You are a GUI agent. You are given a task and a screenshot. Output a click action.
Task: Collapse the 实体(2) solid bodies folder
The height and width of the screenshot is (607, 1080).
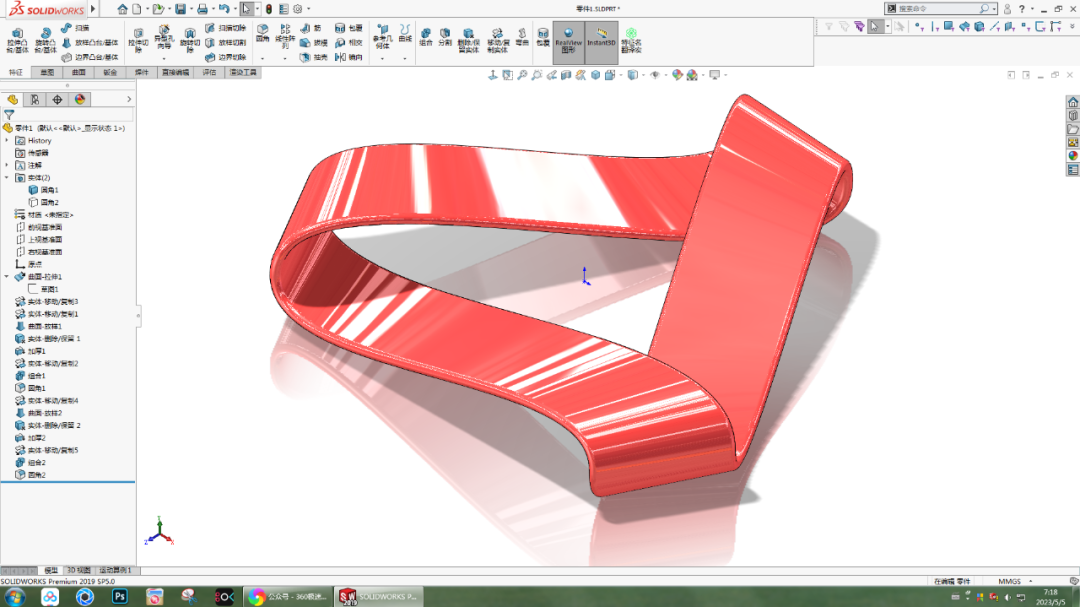point(7,178)
